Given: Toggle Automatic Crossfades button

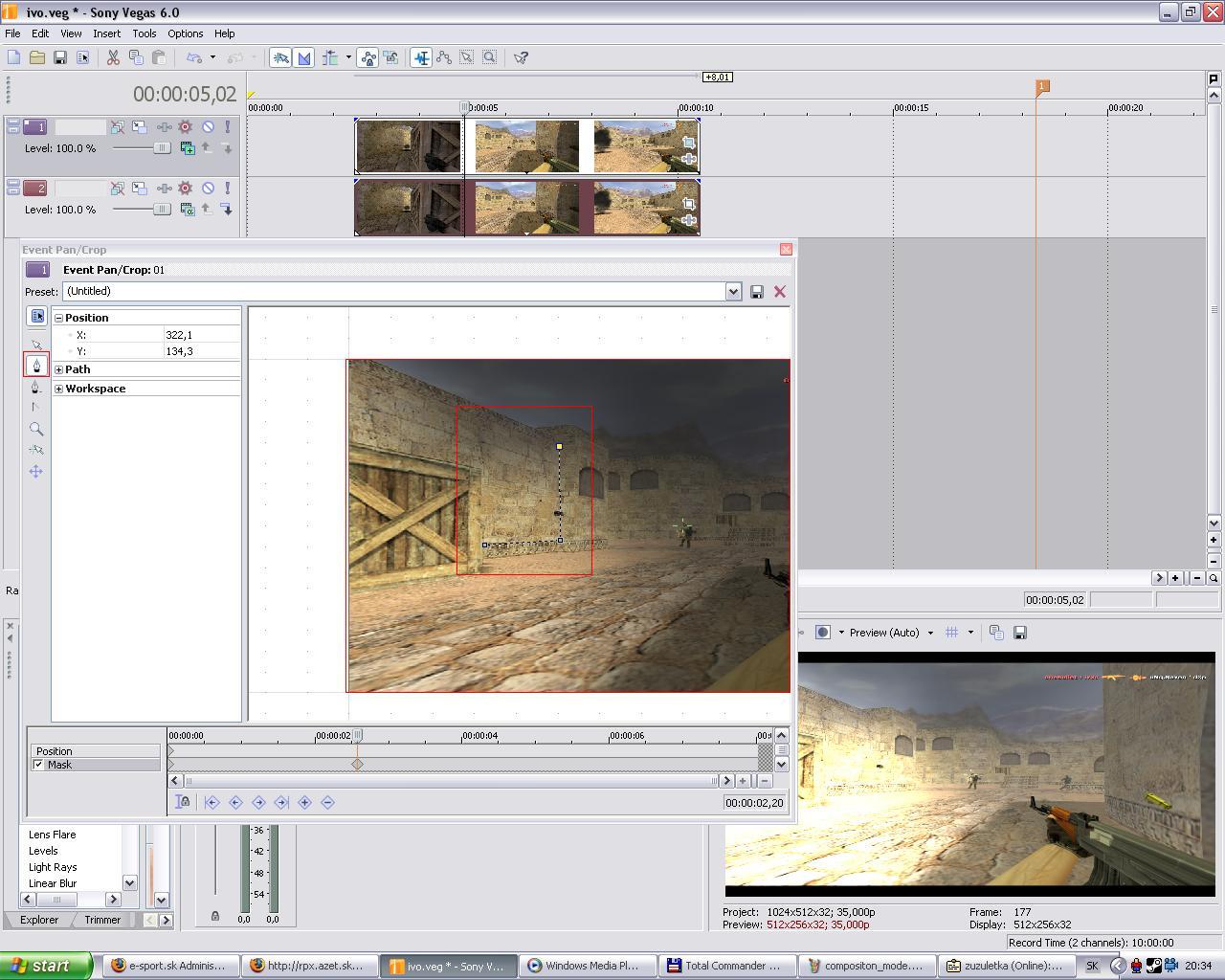Looking at the screenshot, I should 303,57.
